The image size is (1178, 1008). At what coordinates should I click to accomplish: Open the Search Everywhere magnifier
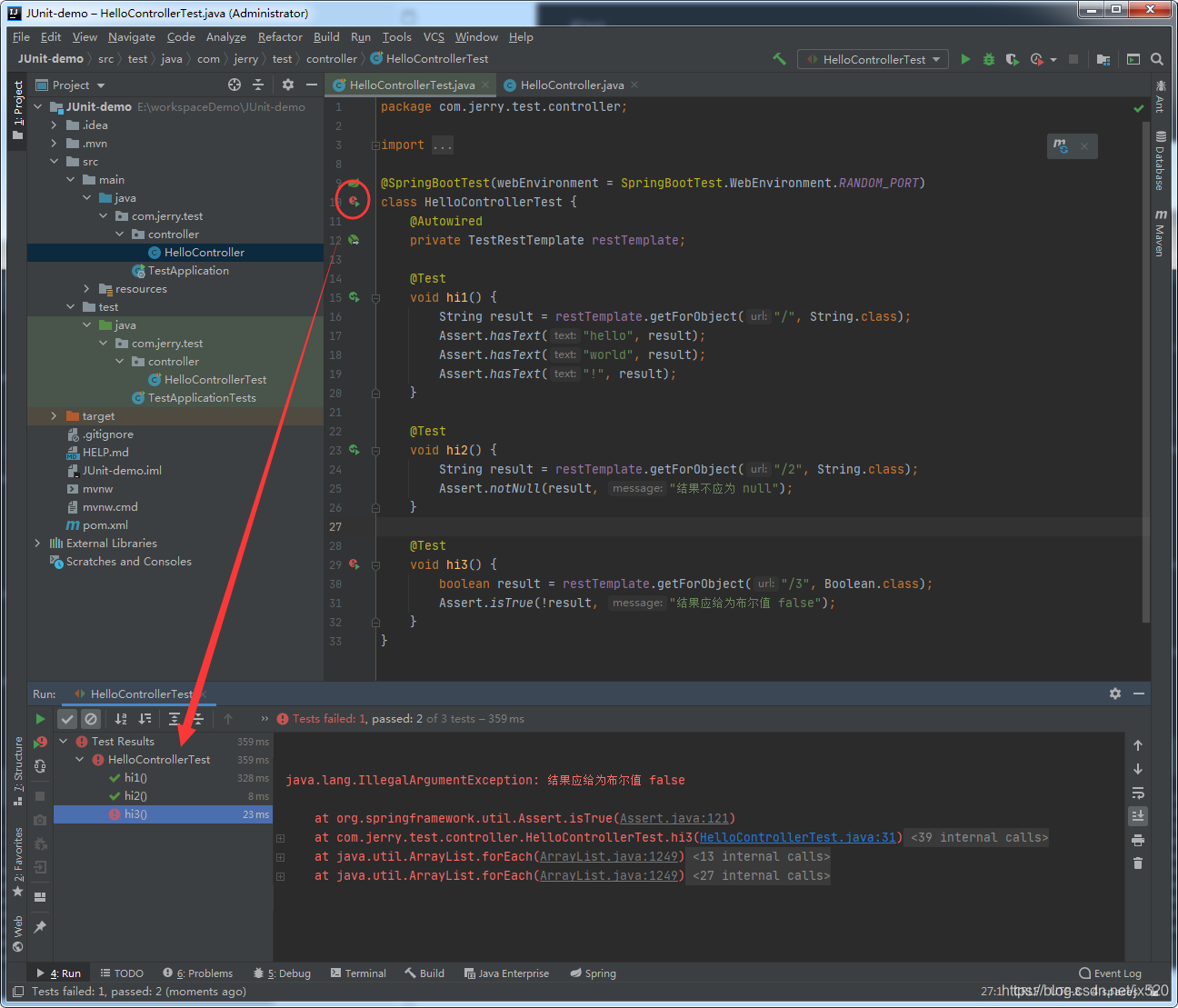click(x=1157, y=59)
